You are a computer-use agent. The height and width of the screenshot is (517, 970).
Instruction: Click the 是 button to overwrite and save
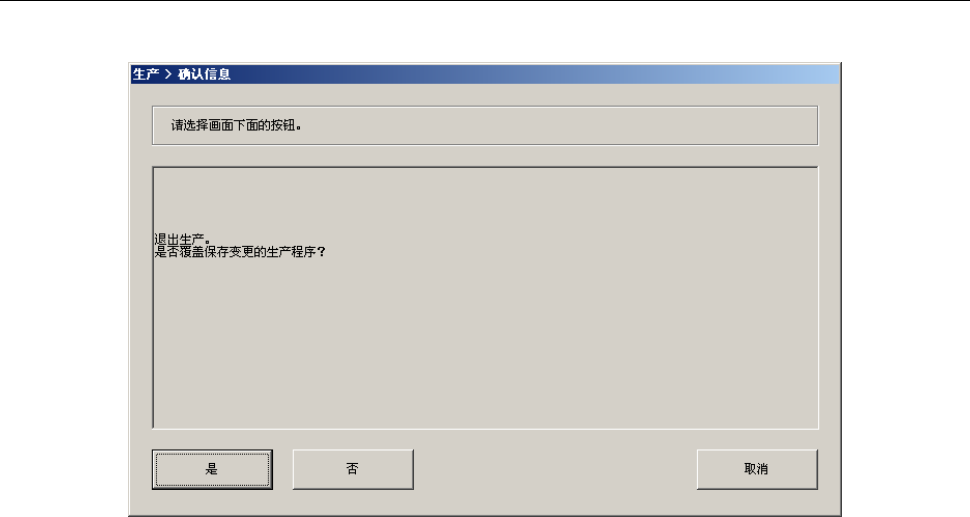(212, 469)
